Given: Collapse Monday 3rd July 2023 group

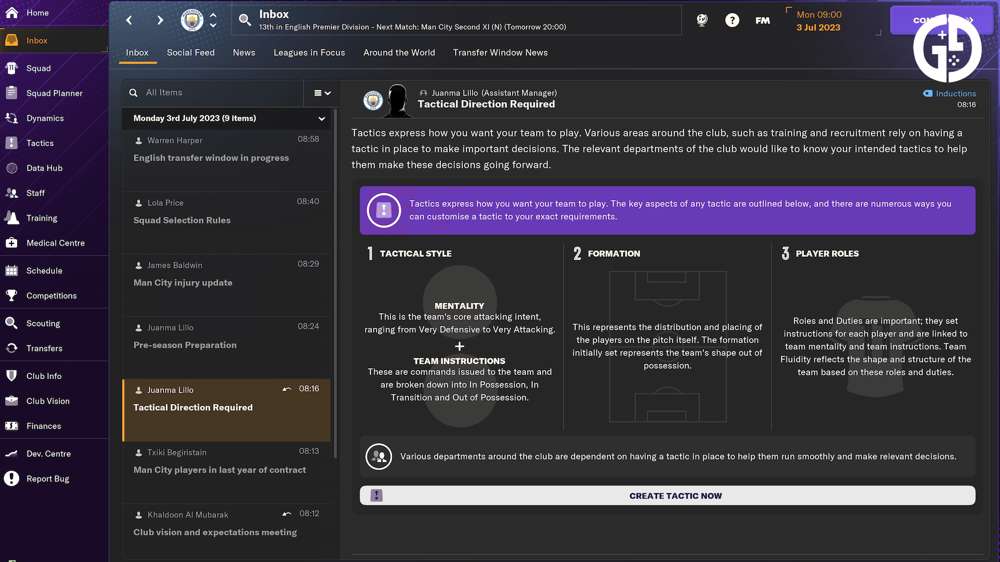Looking at the screenshot, I should tap(321, 119).
